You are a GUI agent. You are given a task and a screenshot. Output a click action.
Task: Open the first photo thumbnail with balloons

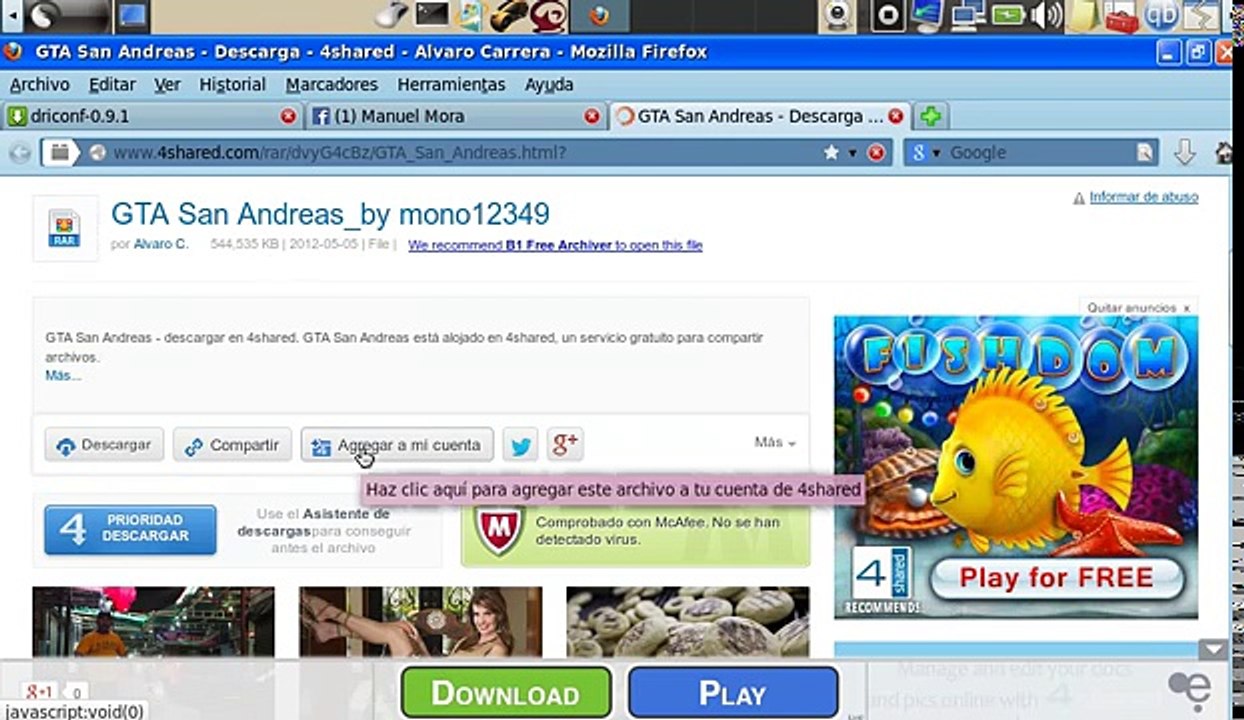153,621
